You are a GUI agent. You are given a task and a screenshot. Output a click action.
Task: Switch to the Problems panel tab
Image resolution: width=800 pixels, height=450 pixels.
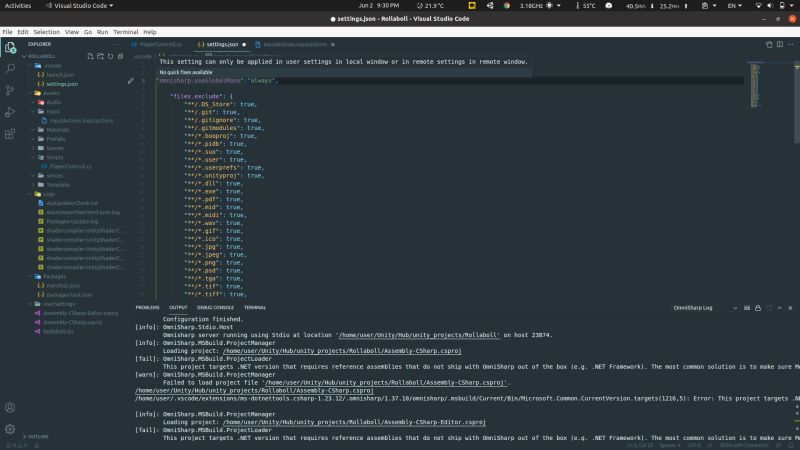point(147,308)
